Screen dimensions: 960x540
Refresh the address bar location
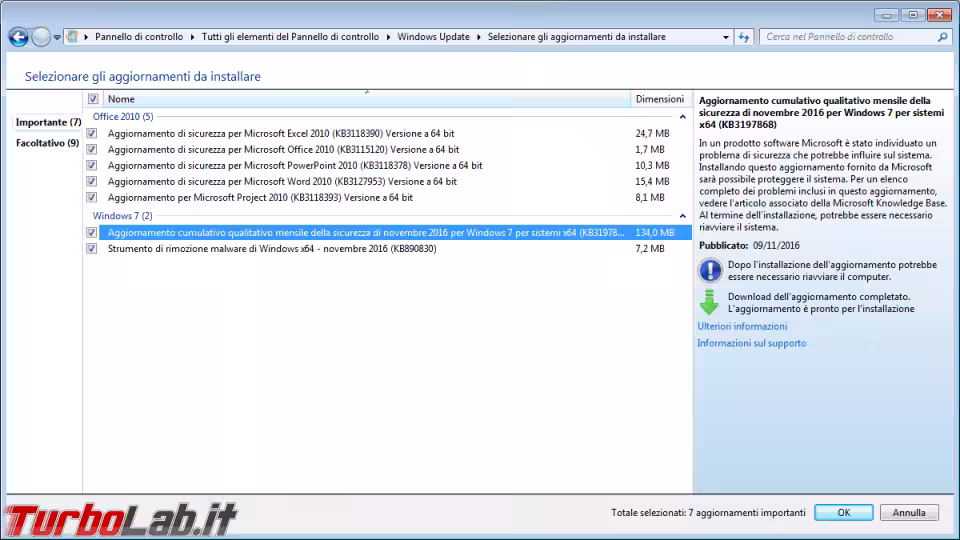coord(744,37)
